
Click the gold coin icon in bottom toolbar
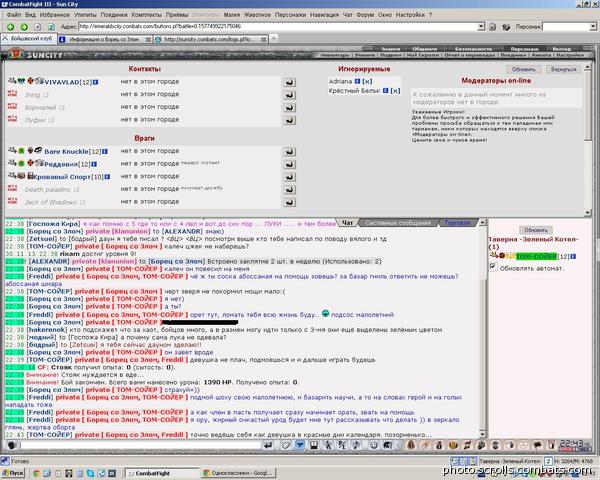453,445
